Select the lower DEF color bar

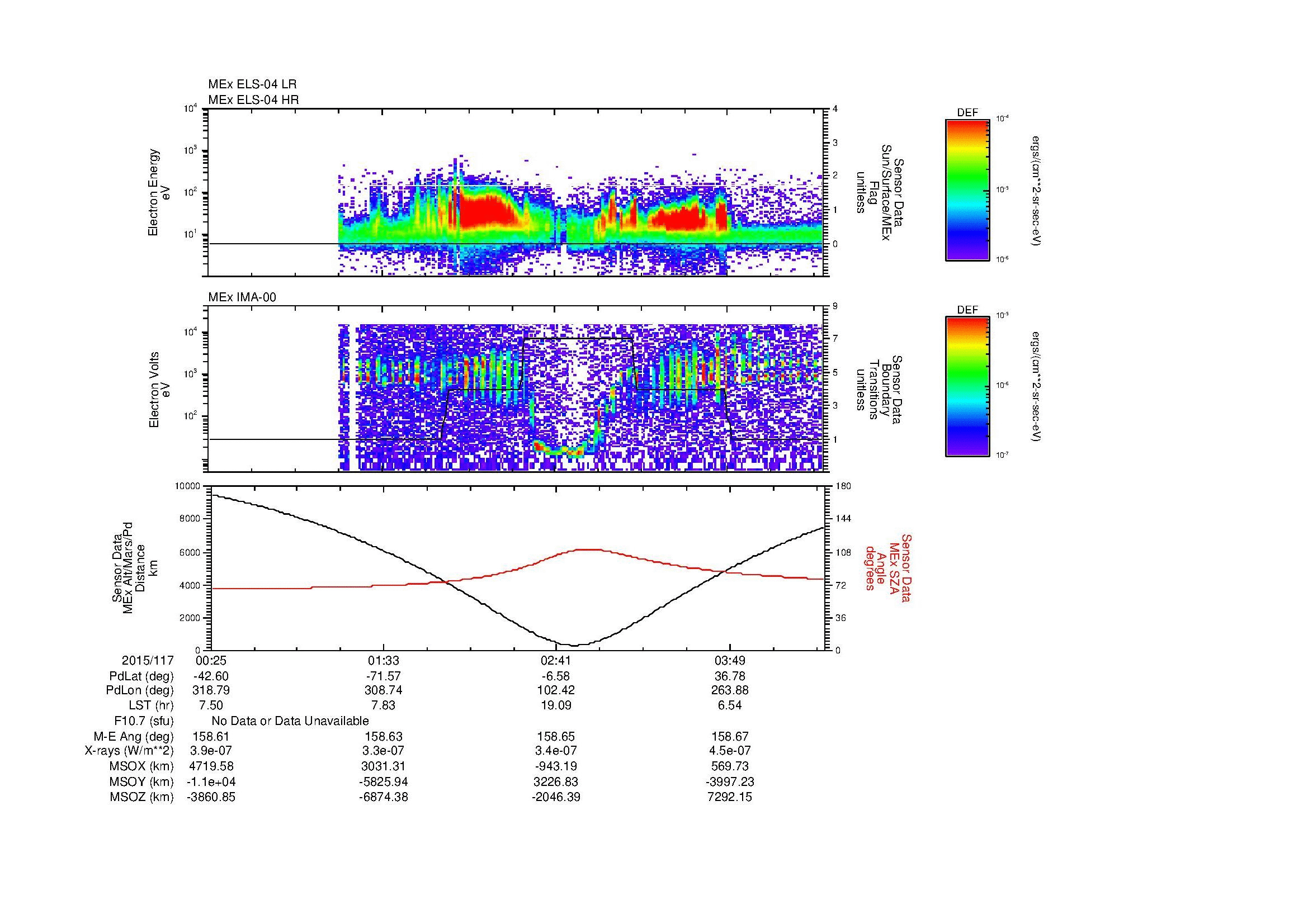(x=967, y=387)
